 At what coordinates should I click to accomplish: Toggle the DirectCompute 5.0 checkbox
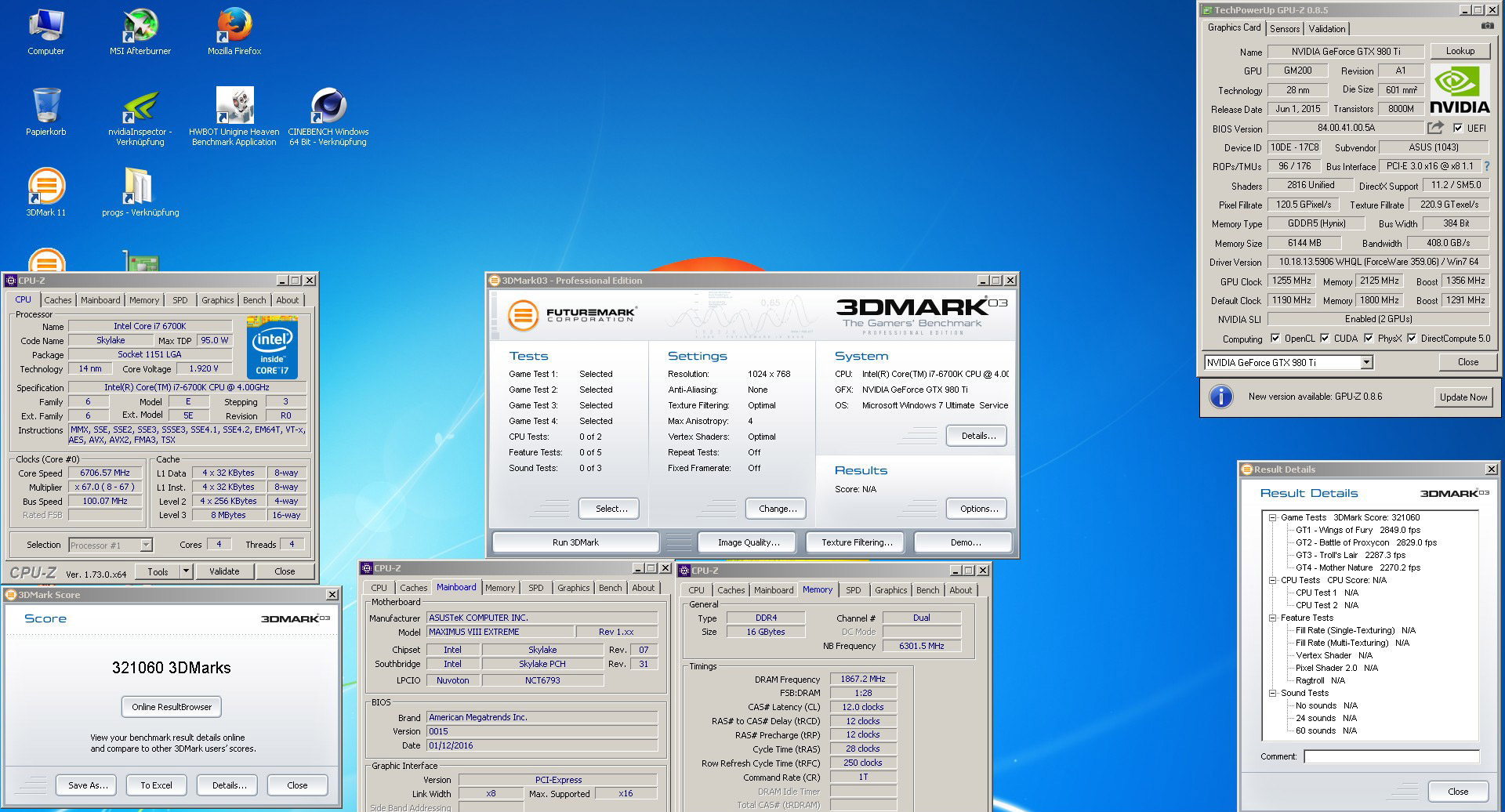[1412, 339]
